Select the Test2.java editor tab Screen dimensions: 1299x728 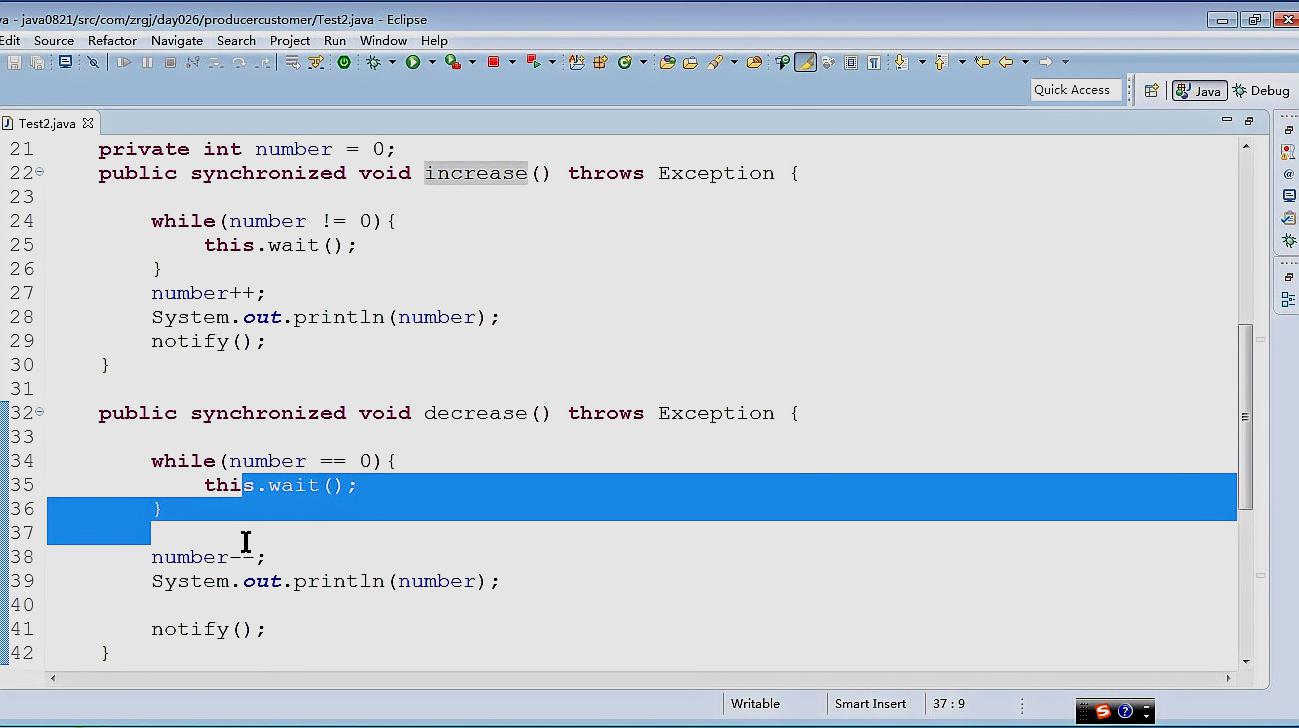(x=47, y=123)
